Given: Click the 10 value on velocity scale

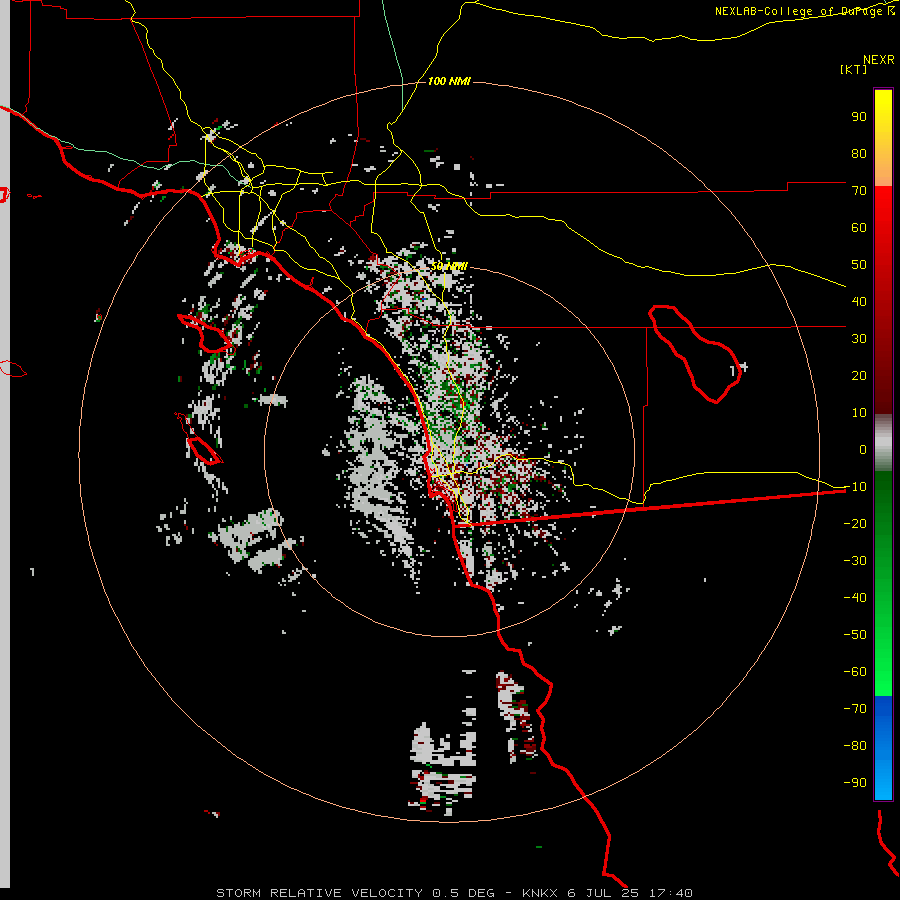Looking at the screenshot, I should [859, 413].
